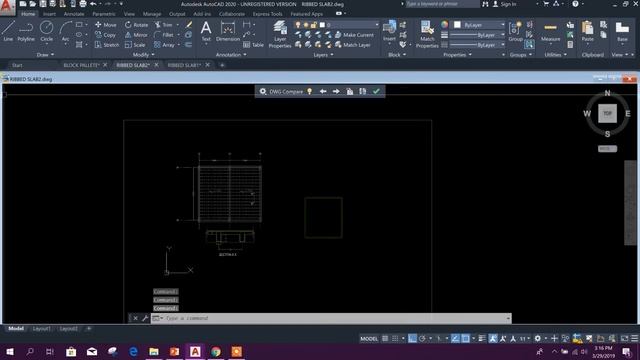Open the Express Tools ribbon tab
The width and height of the screenshot is (640, 360).
tap(267, 14)
